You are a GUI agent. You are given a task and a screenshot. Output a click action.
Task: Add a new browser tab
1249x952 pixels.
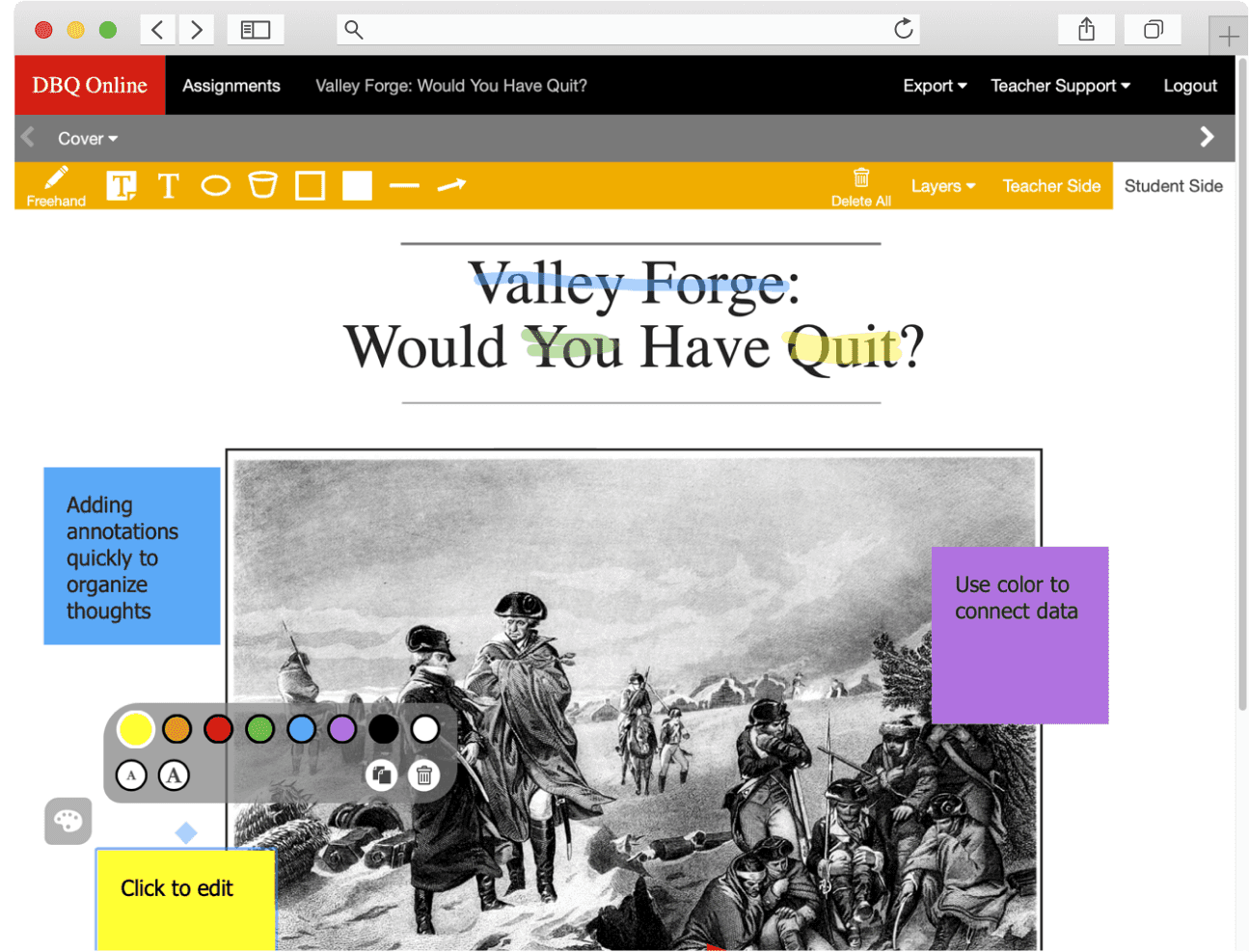click(1228, 37)
